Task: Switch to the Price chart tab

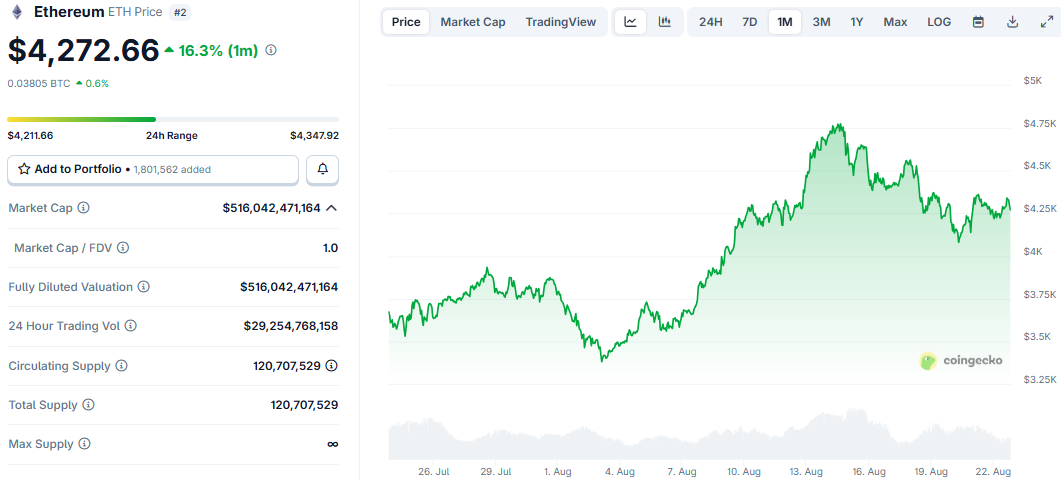Action: tap(406, 22)
